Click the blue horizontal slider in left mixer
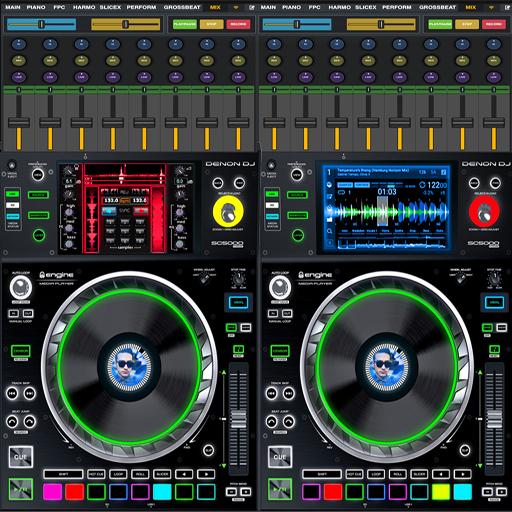This screenshot has width=512, height=512. [41, 24]
